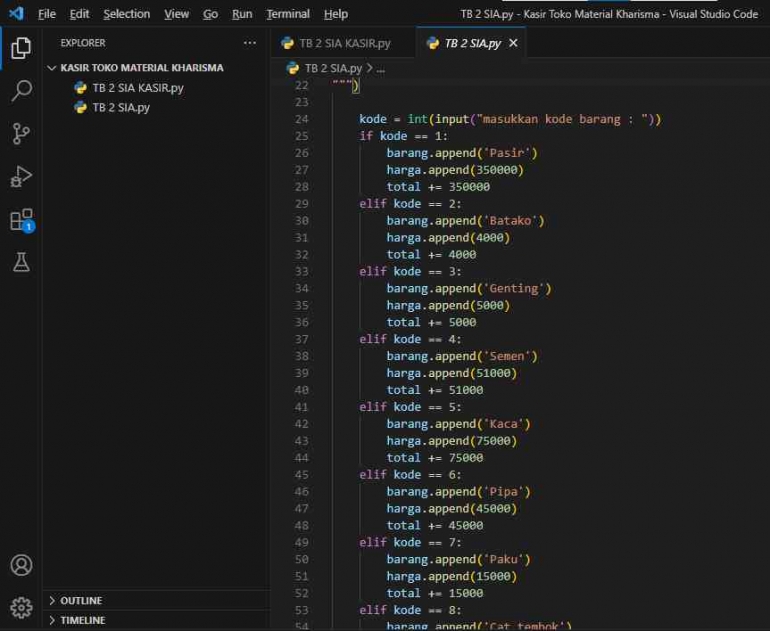Click 'elif kode == 6:' line
This screenshot has height=631, width=770.
(410, 475)
